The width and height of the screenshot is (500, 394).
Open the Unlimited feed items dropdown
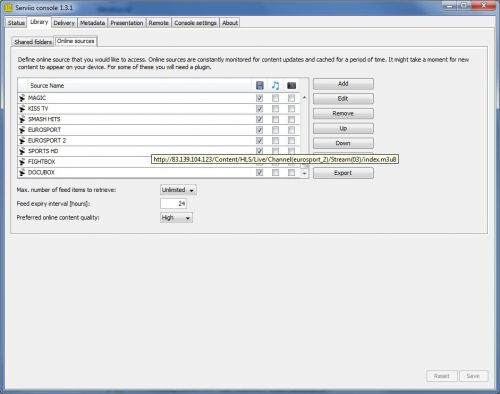pos(178,190)
